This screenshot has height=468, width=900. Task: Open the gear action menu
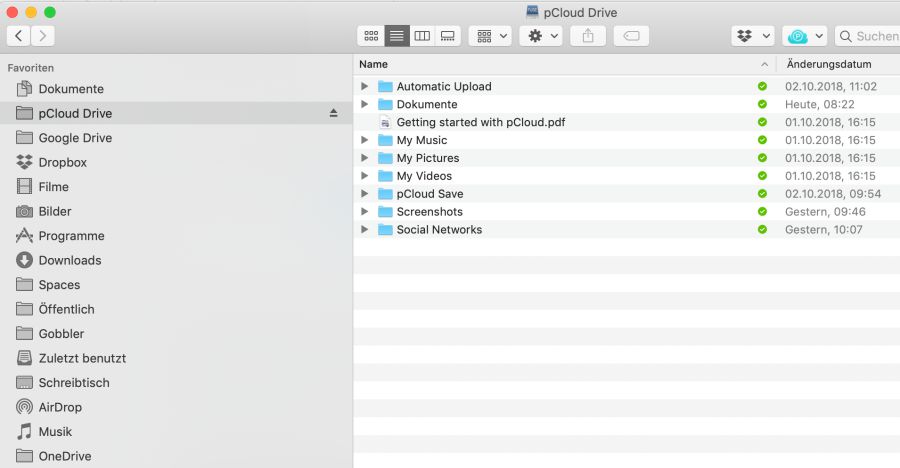[541, 36]
